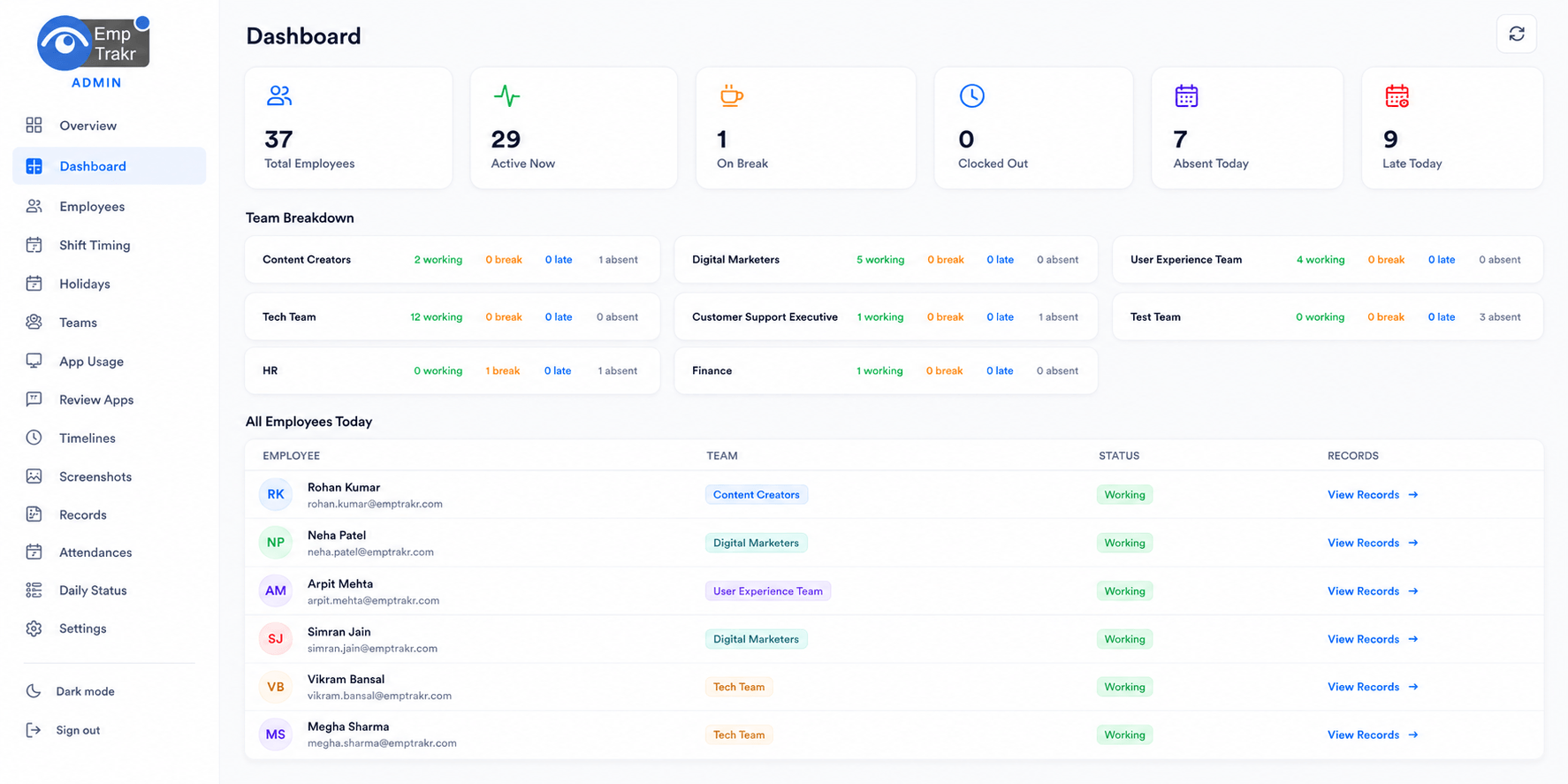Click the Tech Team breakdown card
The width and height of the screenshot is (1568, 784).
coord(453,316)
